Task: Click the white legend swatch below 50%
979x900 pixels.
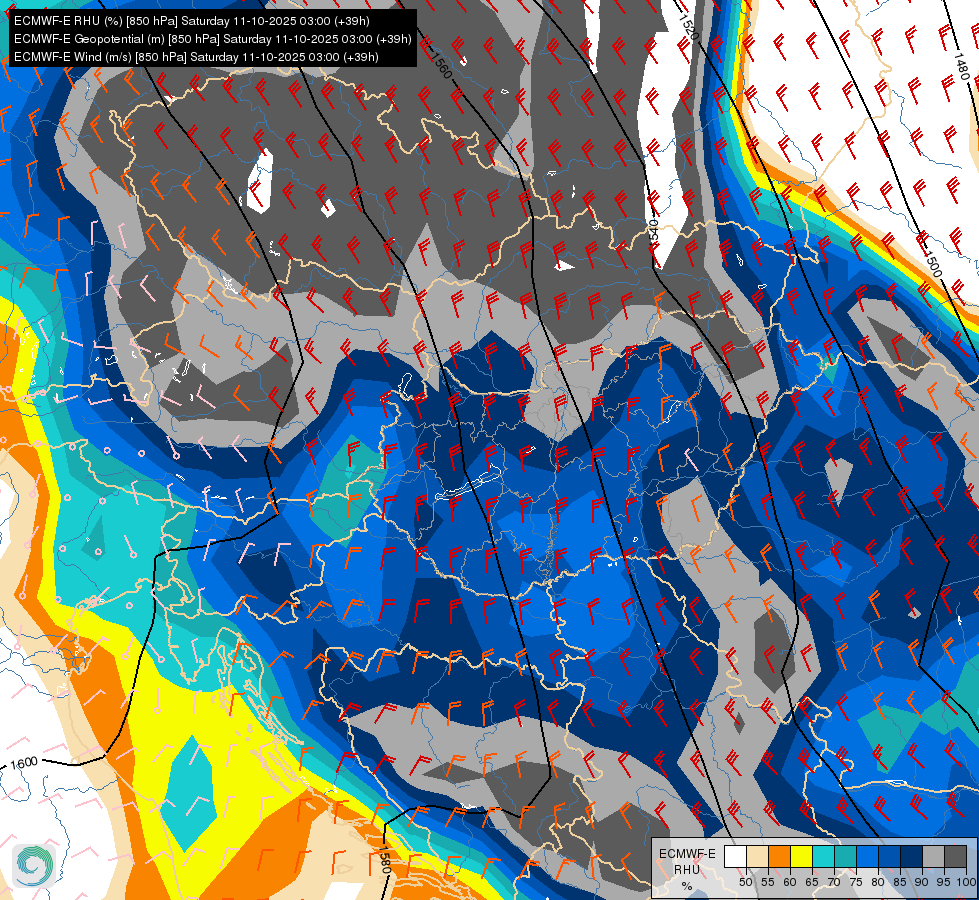Action: tap(735, 856)
